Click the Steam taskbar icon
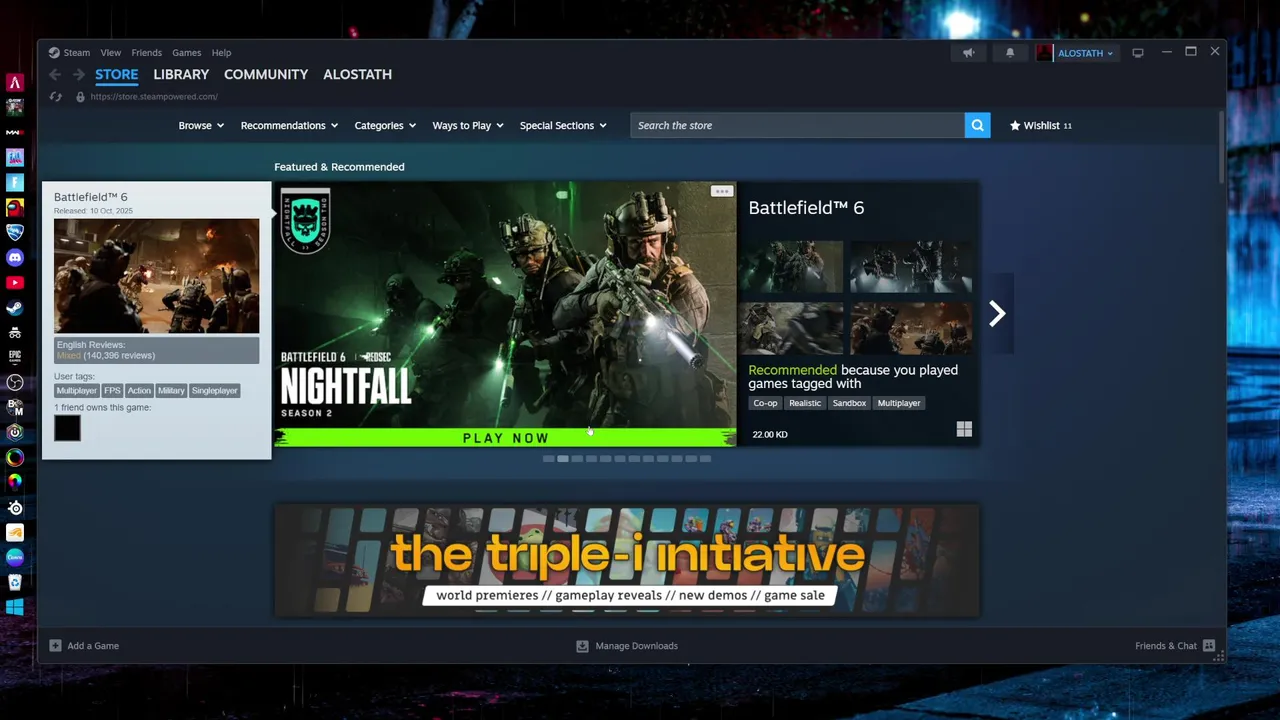Viewport: 1280px width, 720px height. (x=15, y=308)
